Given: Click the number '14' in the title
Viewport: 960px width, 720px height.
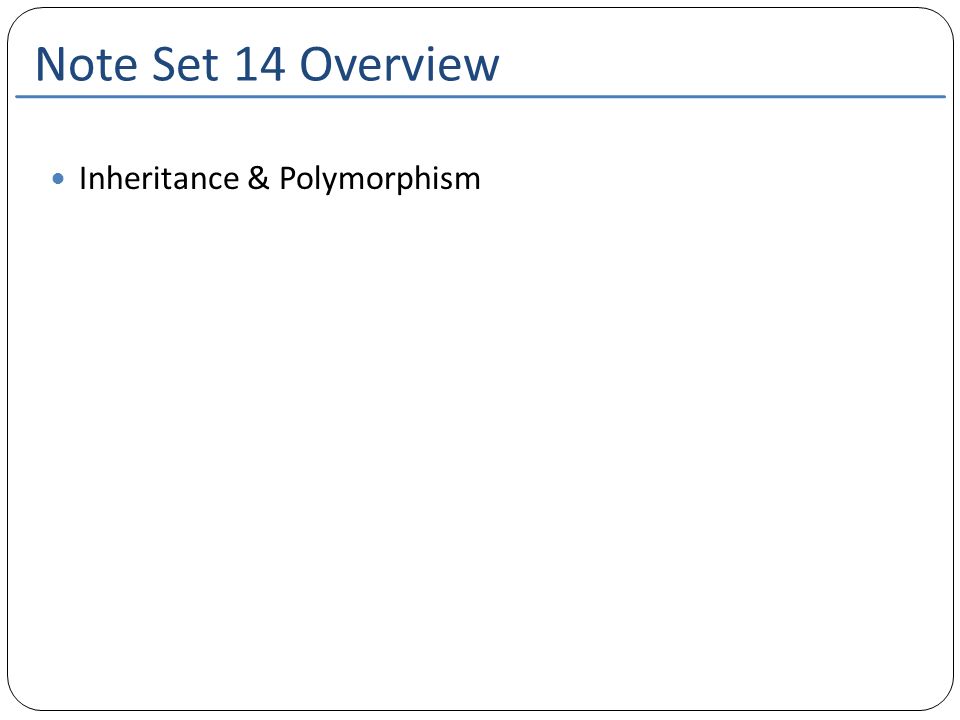Looking at the screenshot, I should pyautogui.click(x=260, y=64).
